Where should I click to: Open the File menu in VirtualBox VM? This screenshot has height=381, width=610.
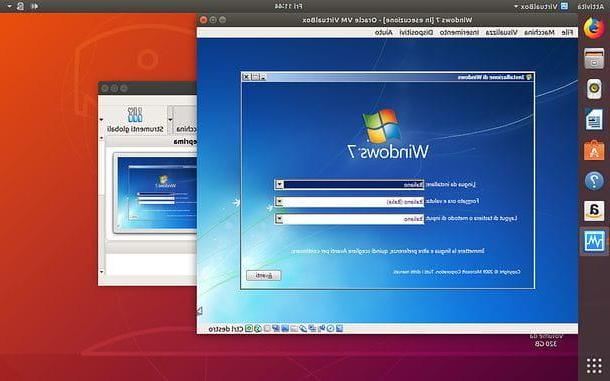[568, 32]
